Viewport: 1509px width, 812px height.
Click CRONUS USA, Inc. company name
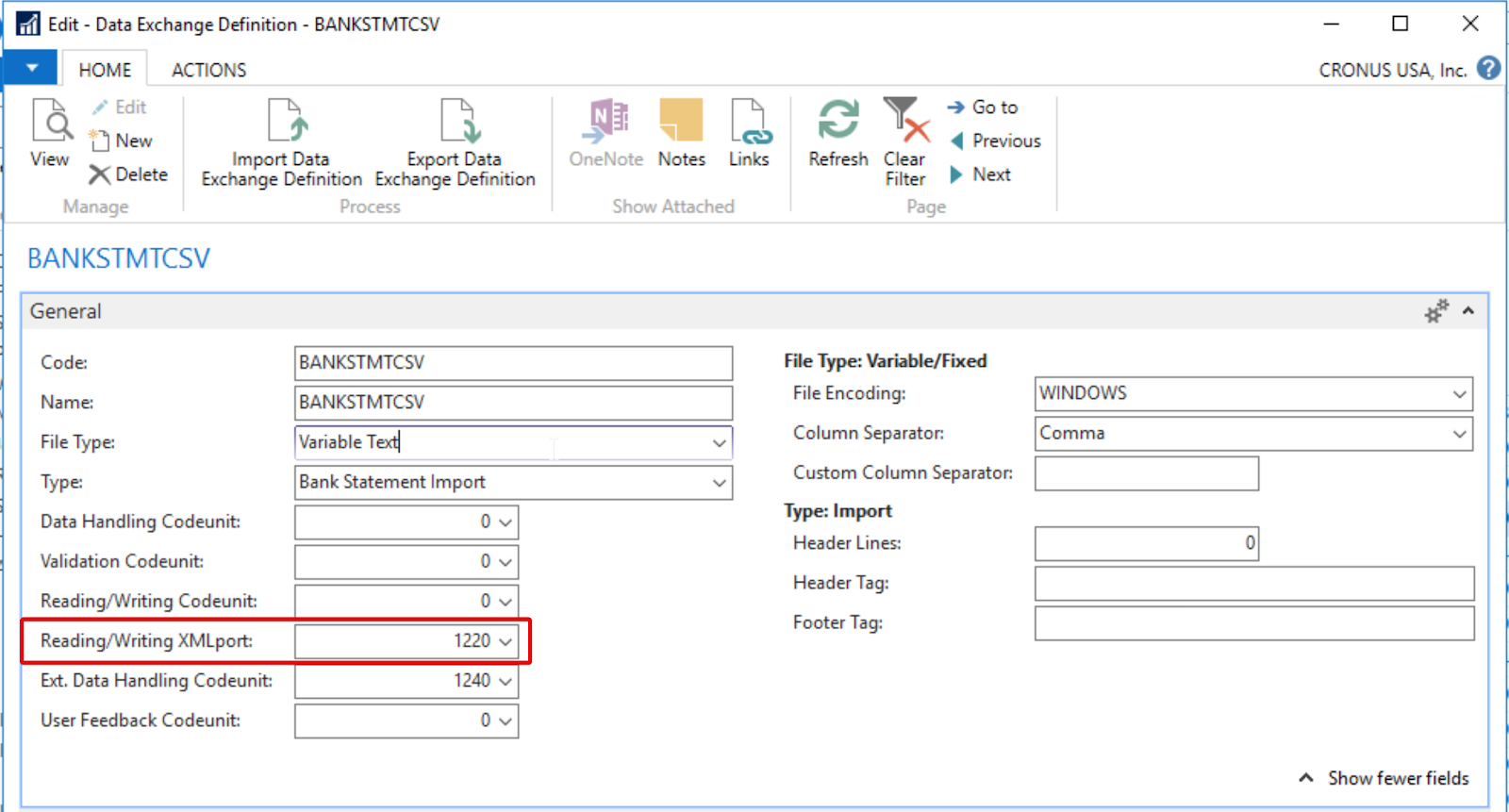tap(1392, 70)
